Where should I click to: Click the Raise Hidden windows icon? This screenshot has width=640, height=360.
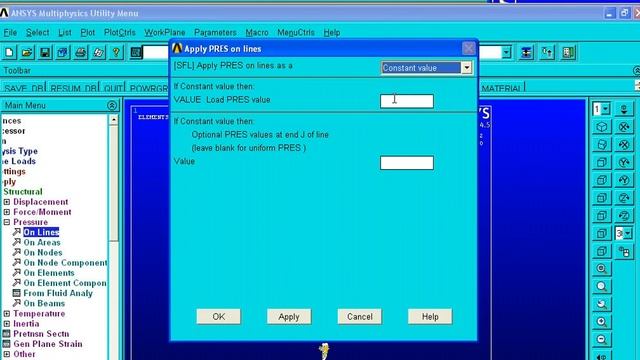[x=527, y=53]
